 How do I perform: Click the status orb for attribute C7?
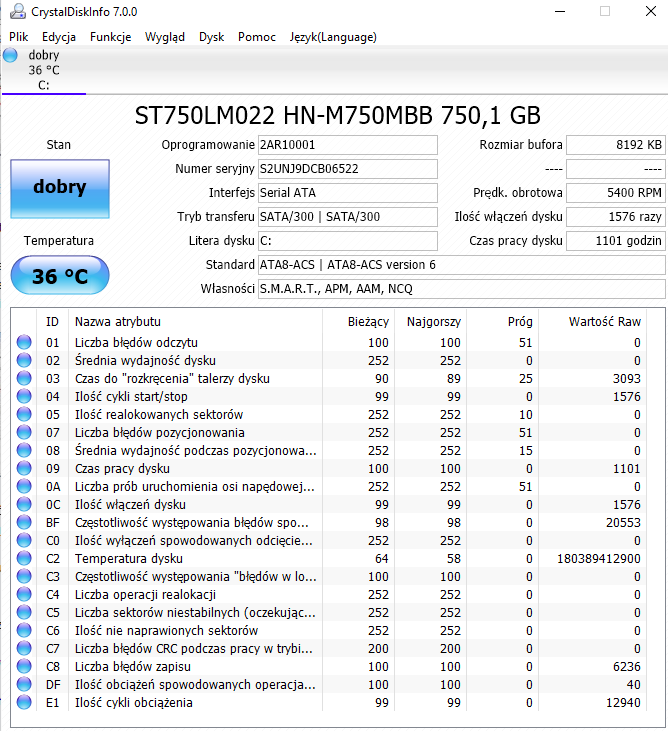point(24,648)
